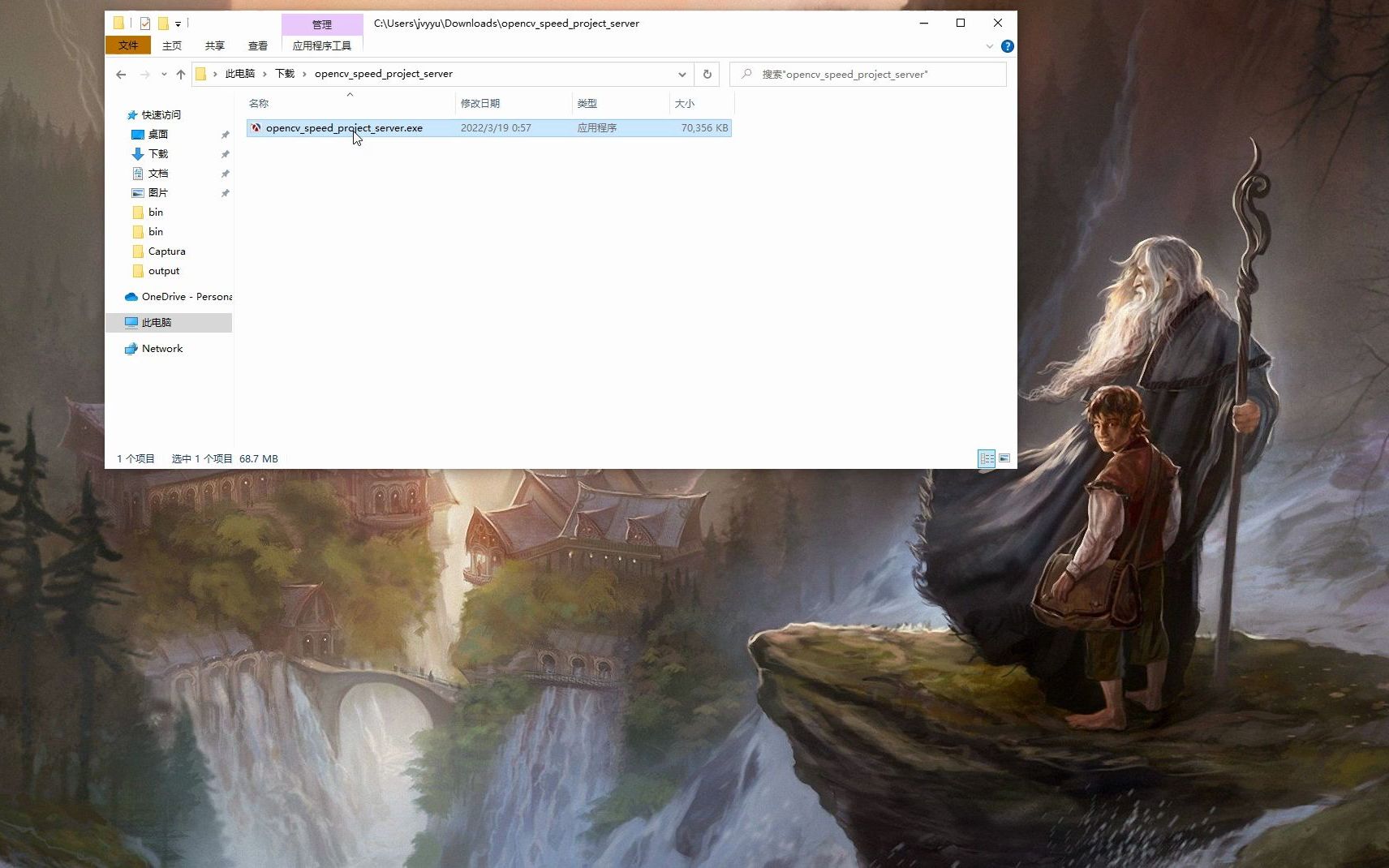1389x868 pixels.
Task: Open 桌面 in the navigation pane
Action: tap(158, 135)
